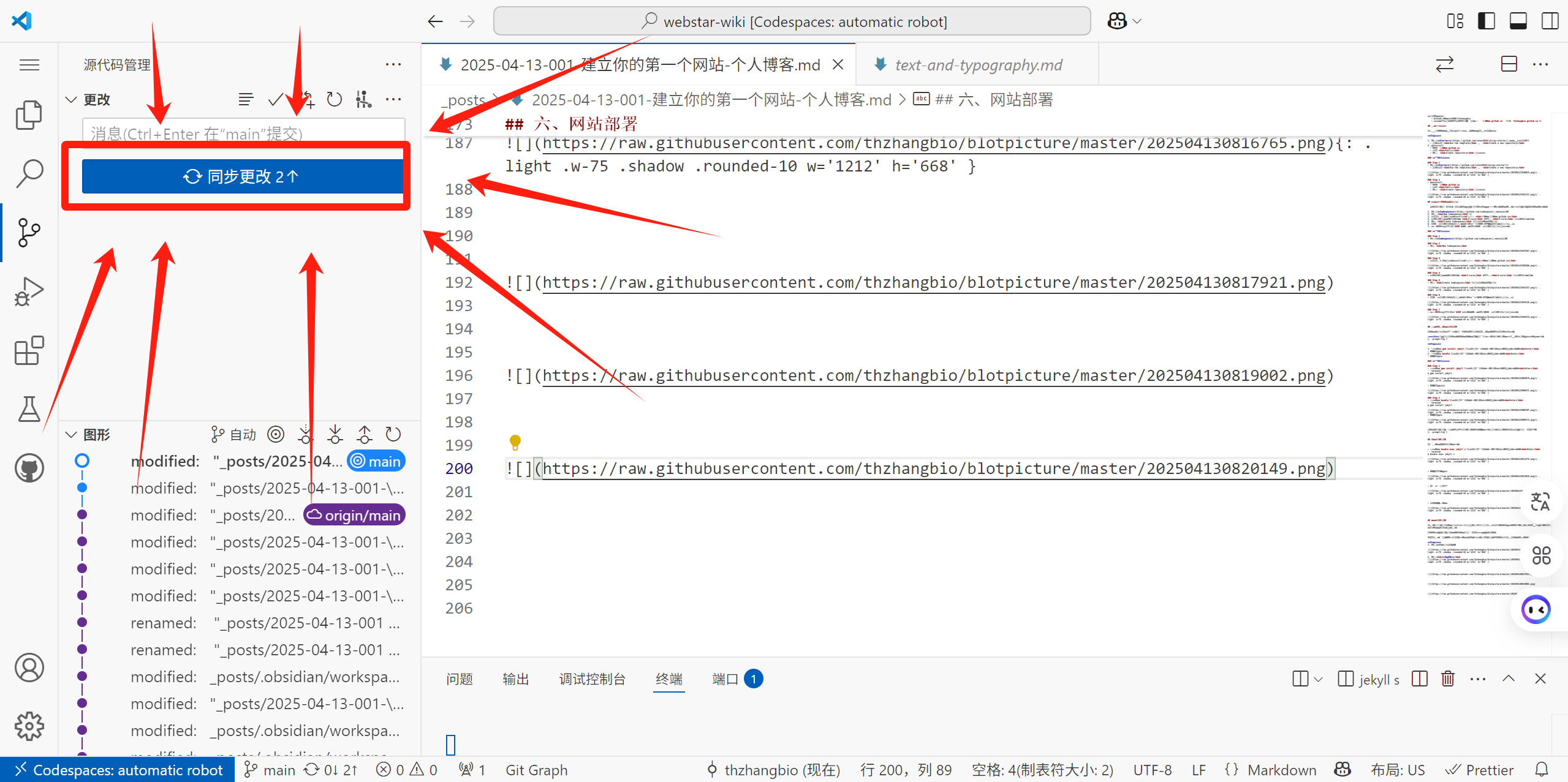1568x782 pixels.
Task: Click the 同步更改 sync button
Action: point(242,176)
